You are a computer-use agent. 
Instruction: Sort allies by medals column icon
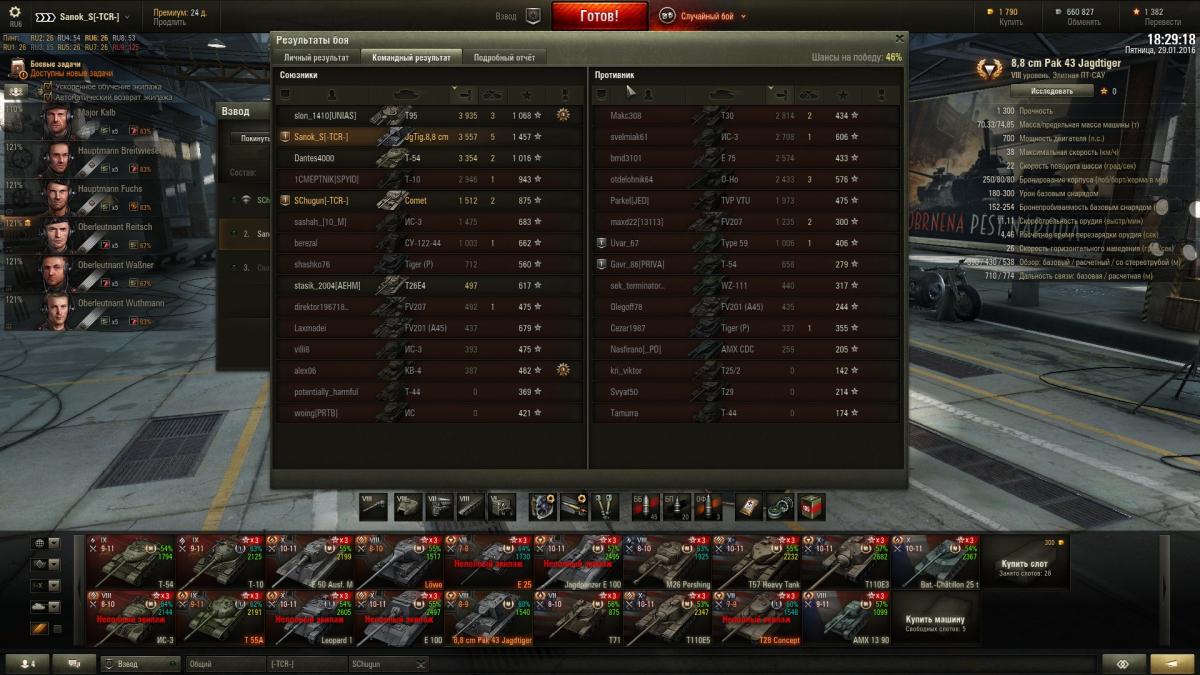[x=565, y=94]
